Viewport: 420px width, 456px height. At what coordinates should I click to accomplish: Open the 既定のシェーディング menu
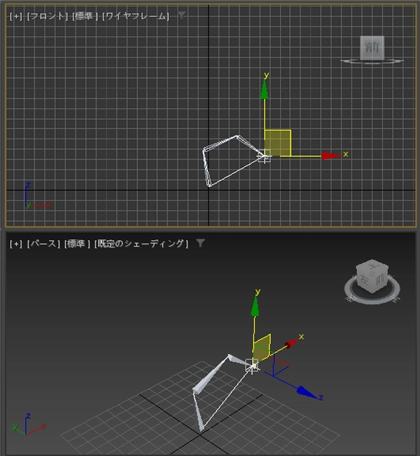[x=141, y=244]
